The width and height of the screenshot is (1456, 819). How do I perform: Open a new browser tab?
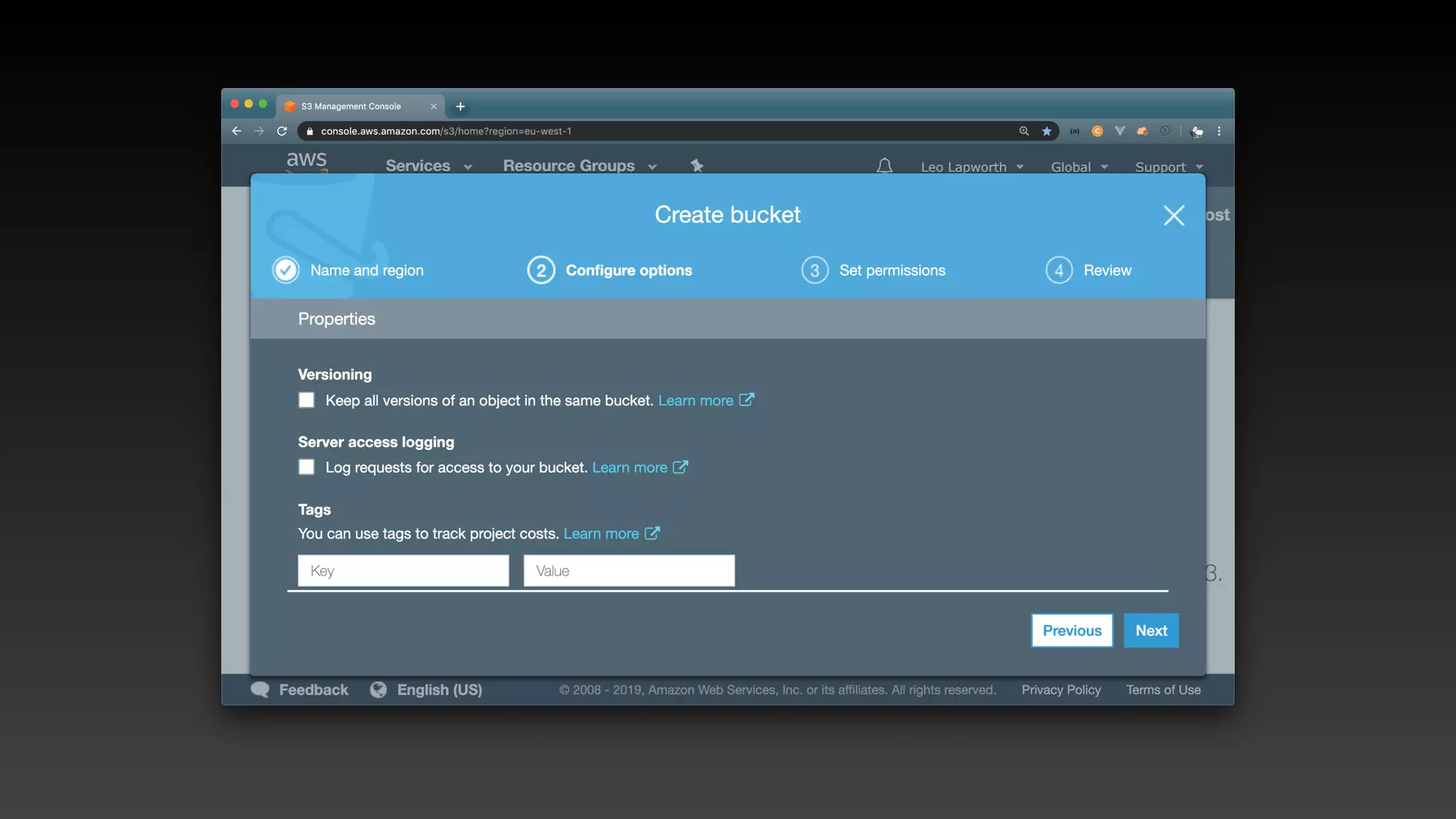pos(461,107)
